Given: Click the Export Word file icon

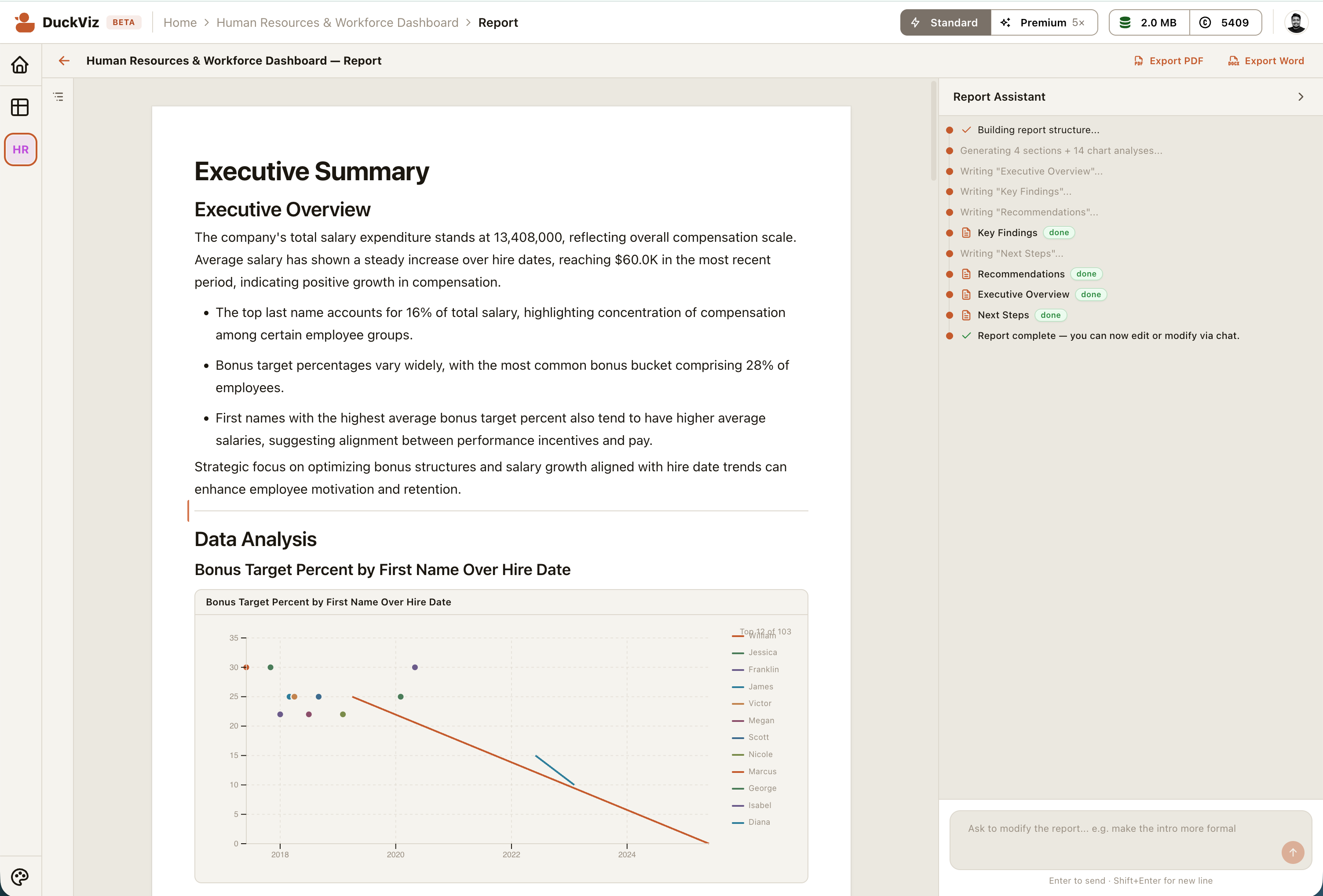Looking at the screenshot, I should pos(1234,61).
